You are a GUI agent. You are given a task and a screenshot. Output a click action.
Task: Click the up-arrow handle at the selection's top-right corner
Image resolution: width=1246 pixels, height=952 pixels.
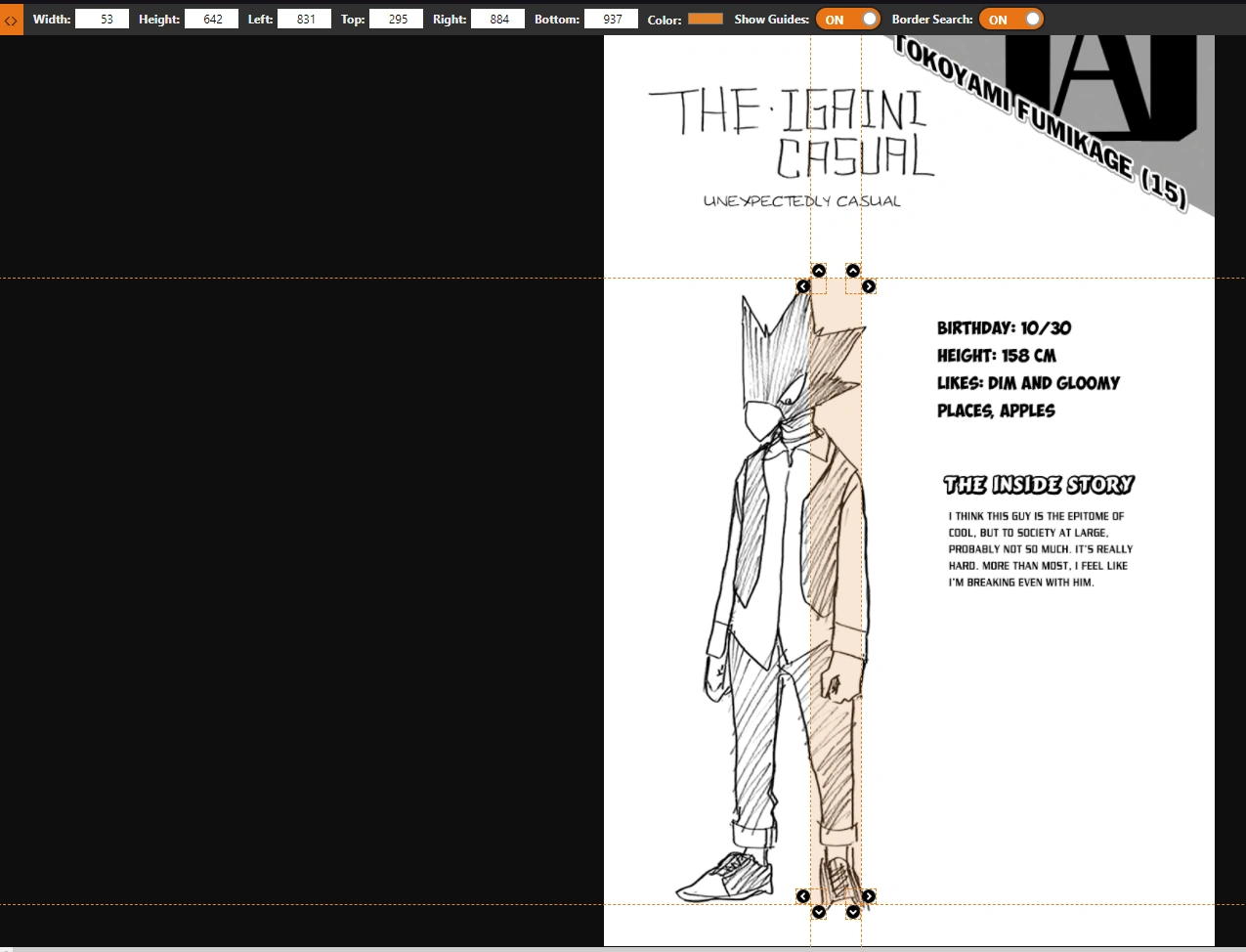click(x=853, y=271)
